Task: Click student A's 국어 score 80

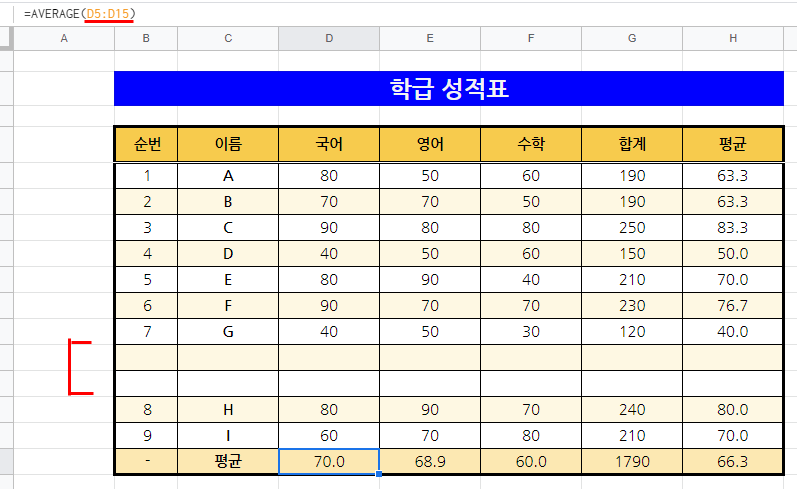Action: click(x=329, y=176)
